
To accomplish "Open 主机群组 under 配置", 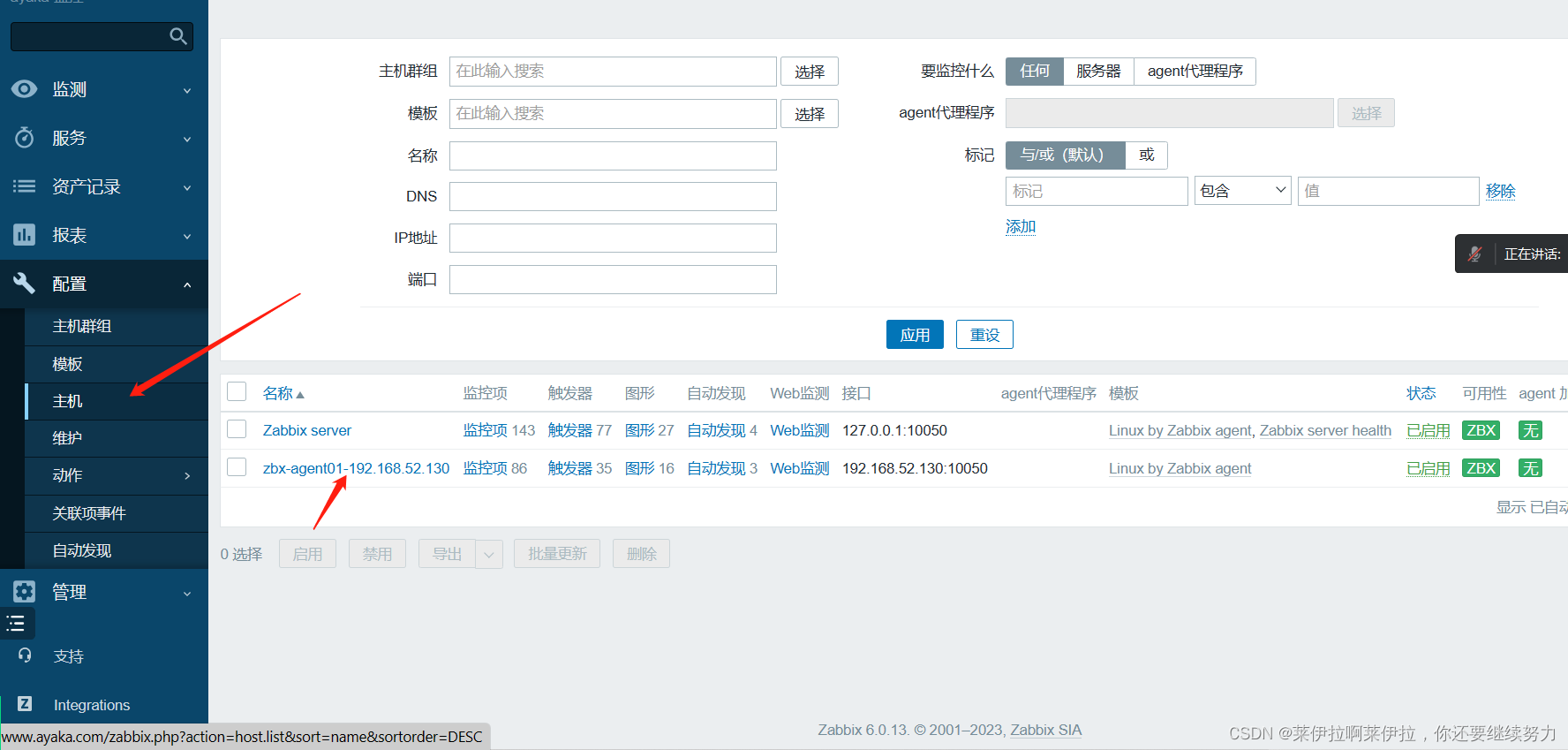I will click(81, 326).
